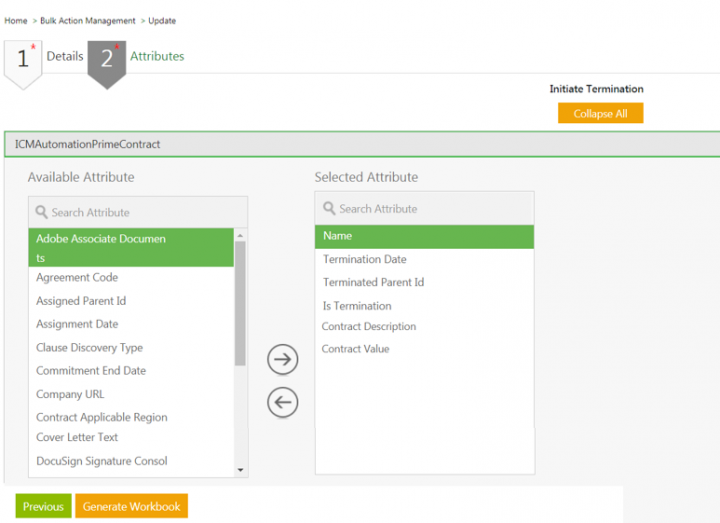This screenshot has height=523, width=720.
Task: Select Agreement Code in the available list
Action: tap(77, 278)
